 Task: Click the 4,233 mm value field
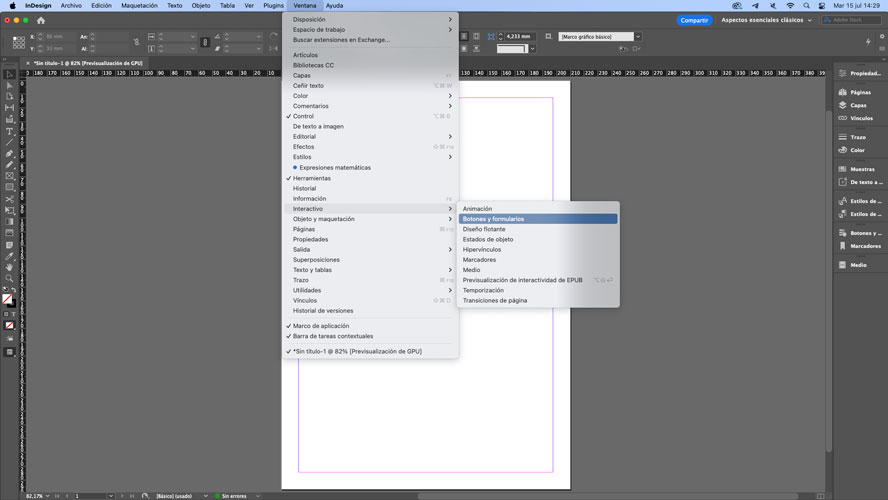click(x=519, y=37)
